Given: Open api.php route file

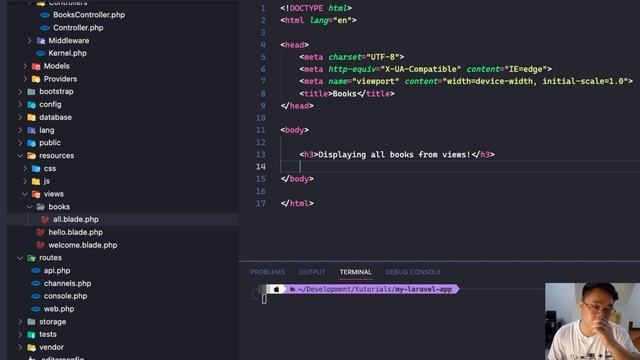Looking at the screenshot, I should (57, 270).
